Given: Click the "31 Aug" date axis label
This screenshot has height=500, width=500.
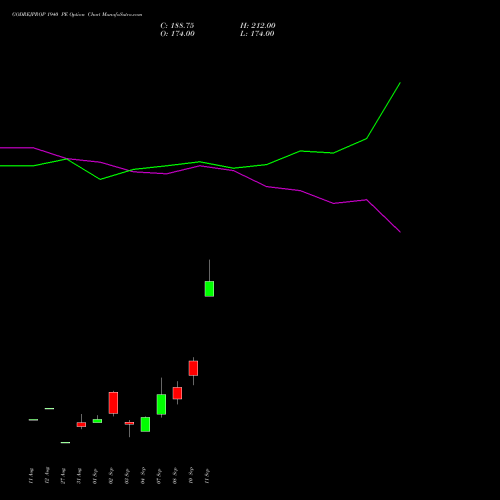Looking at the screenshot, I should [x=79, y=476].
